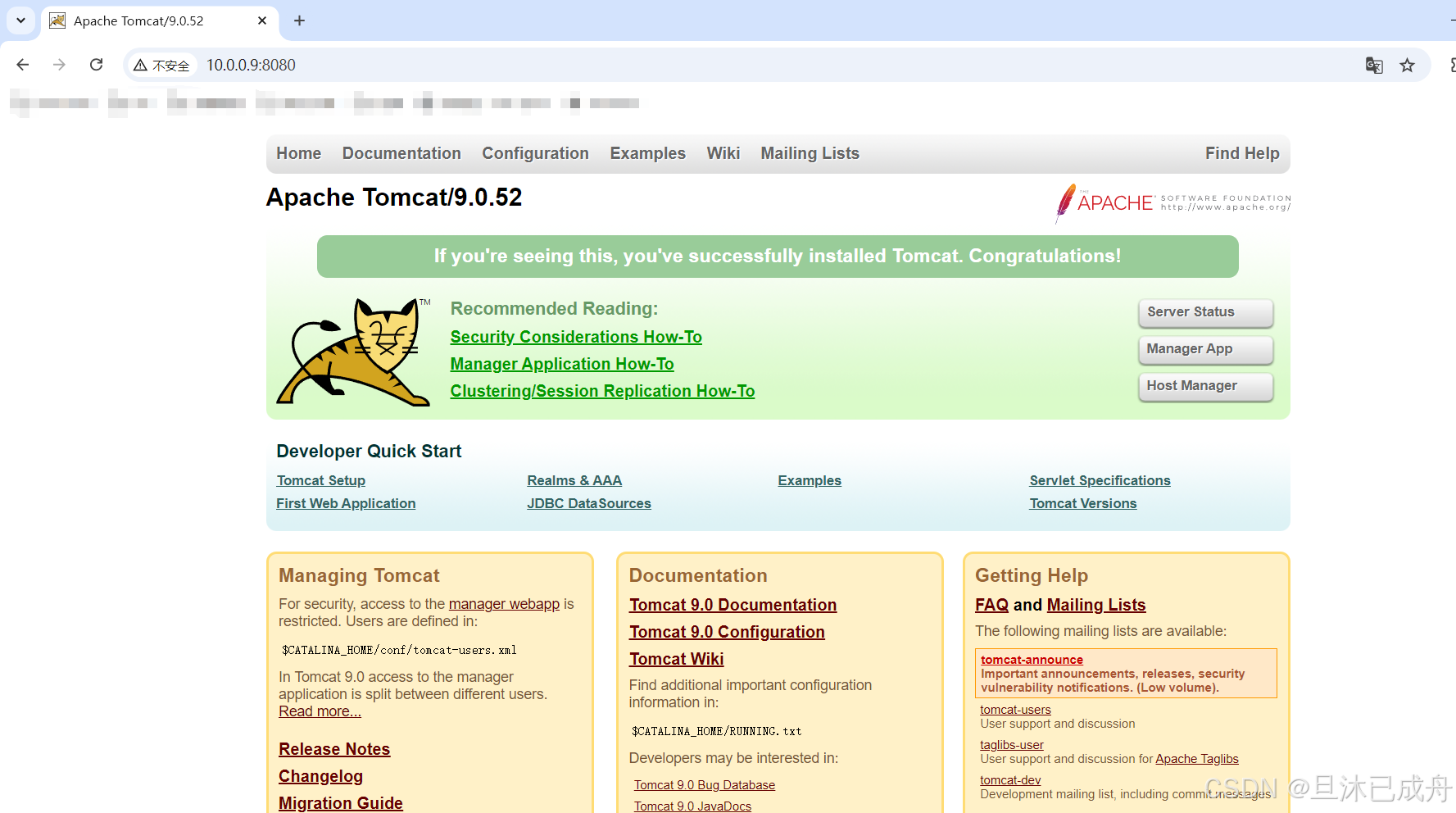Open the Apache Taglibs link
Viewport: 1456px width, 813px height.
(1196, 759)
